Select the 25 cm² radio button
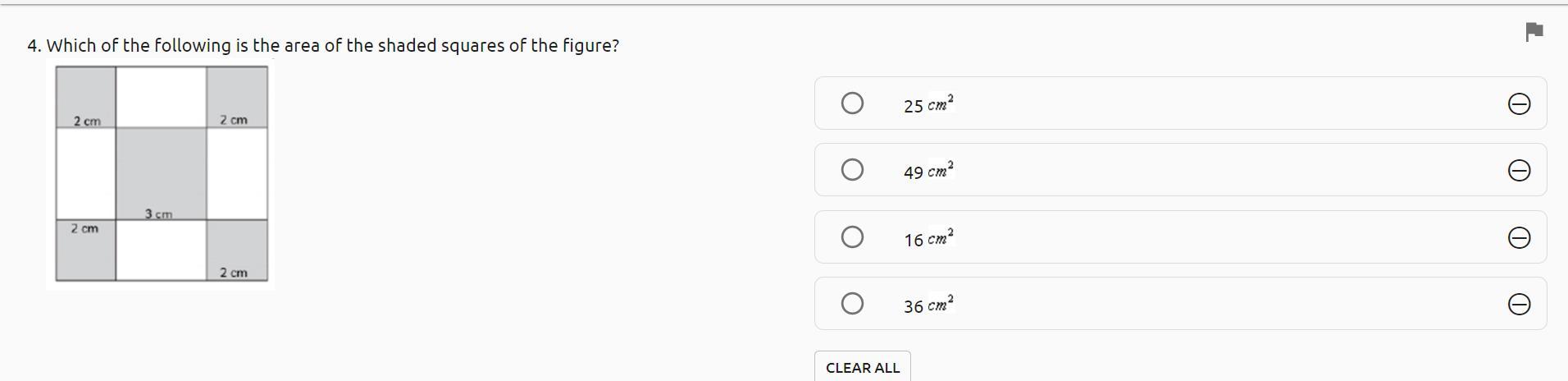Viewport: 1568px width, 381px height. click(x=852, y=103)
